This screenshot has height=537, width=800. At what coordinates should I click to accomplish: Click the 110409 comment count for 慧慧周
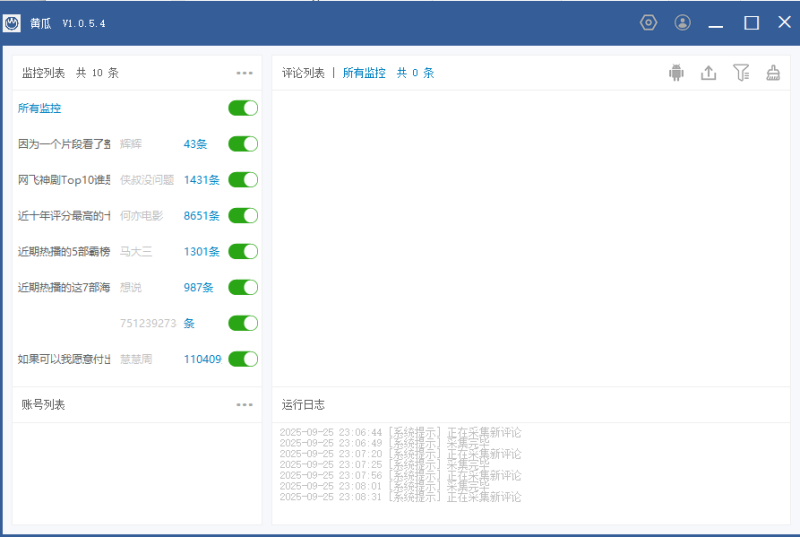(202, 359)
